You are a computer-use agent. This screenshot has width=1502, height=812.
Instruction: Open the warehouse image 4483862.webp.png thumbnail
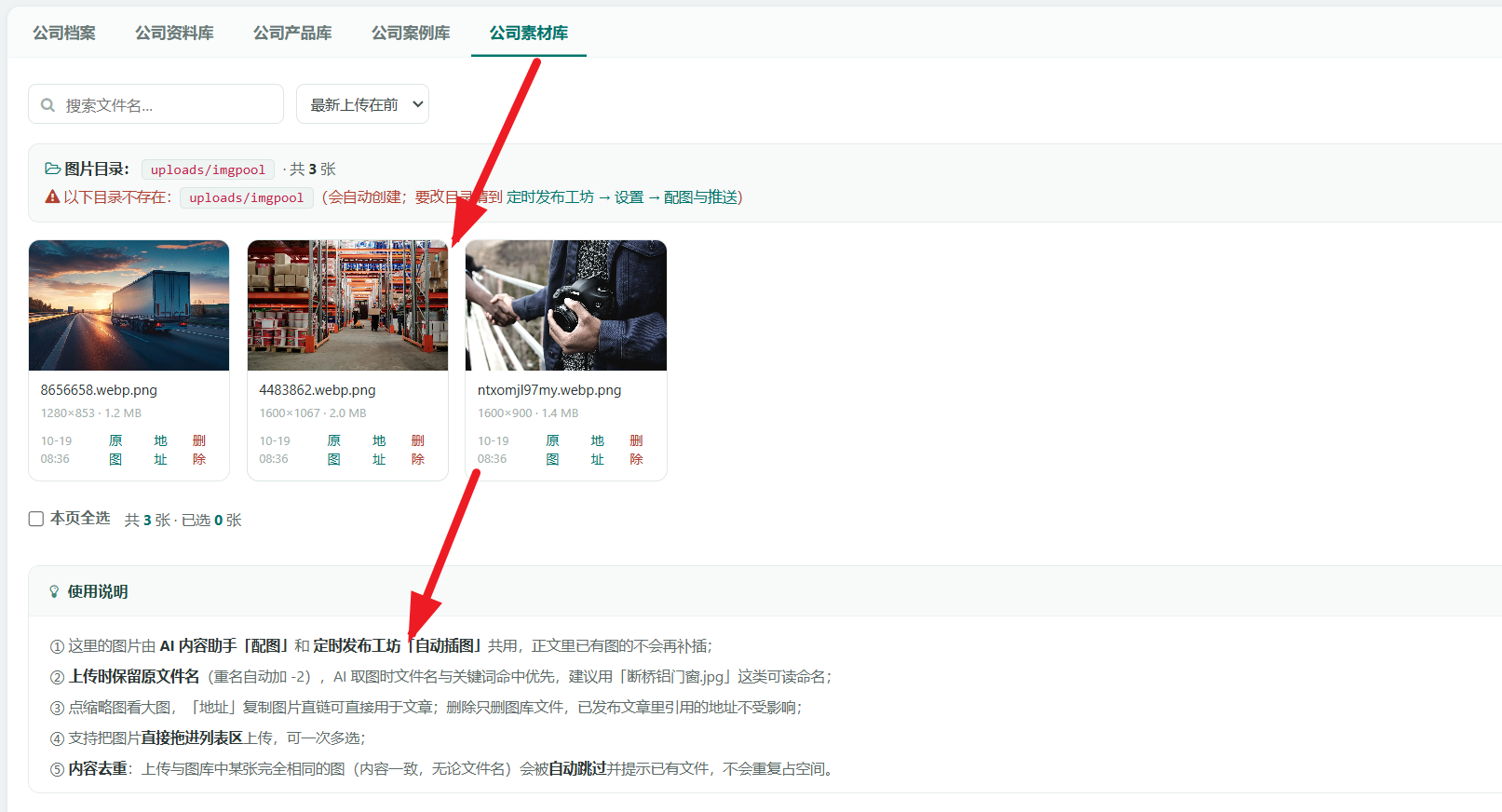[x=347, y=305]
